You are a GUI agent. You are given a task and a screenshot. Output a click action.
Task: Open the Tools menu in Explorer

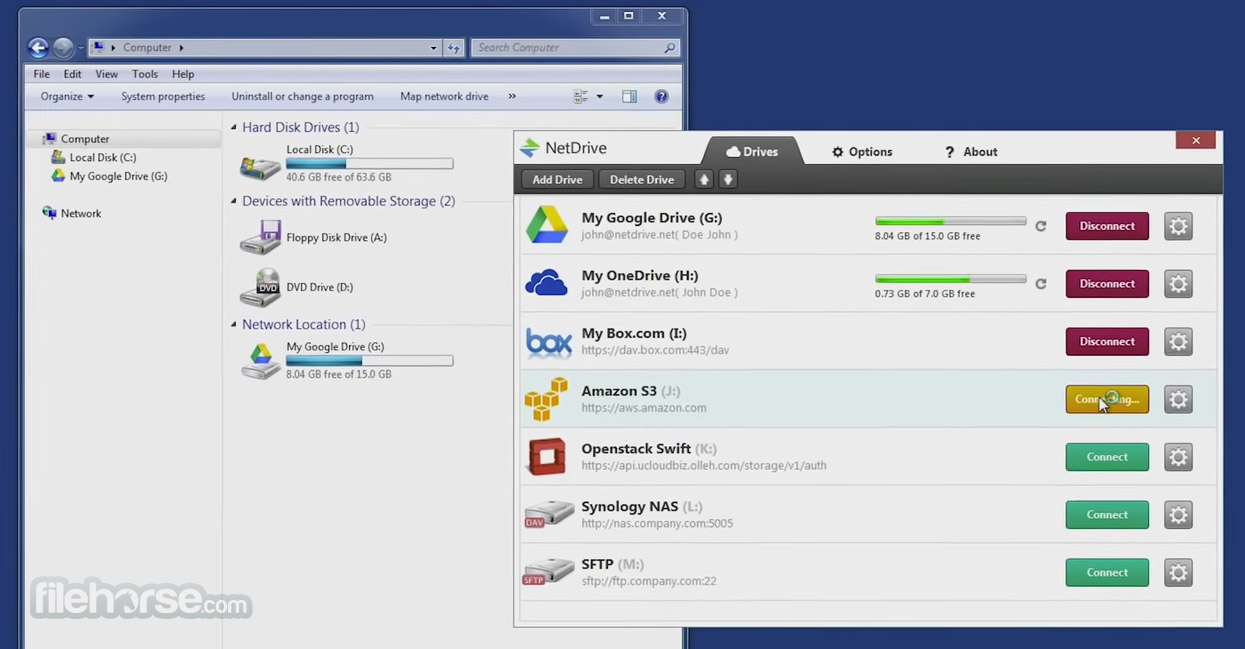tap(145, 74)
